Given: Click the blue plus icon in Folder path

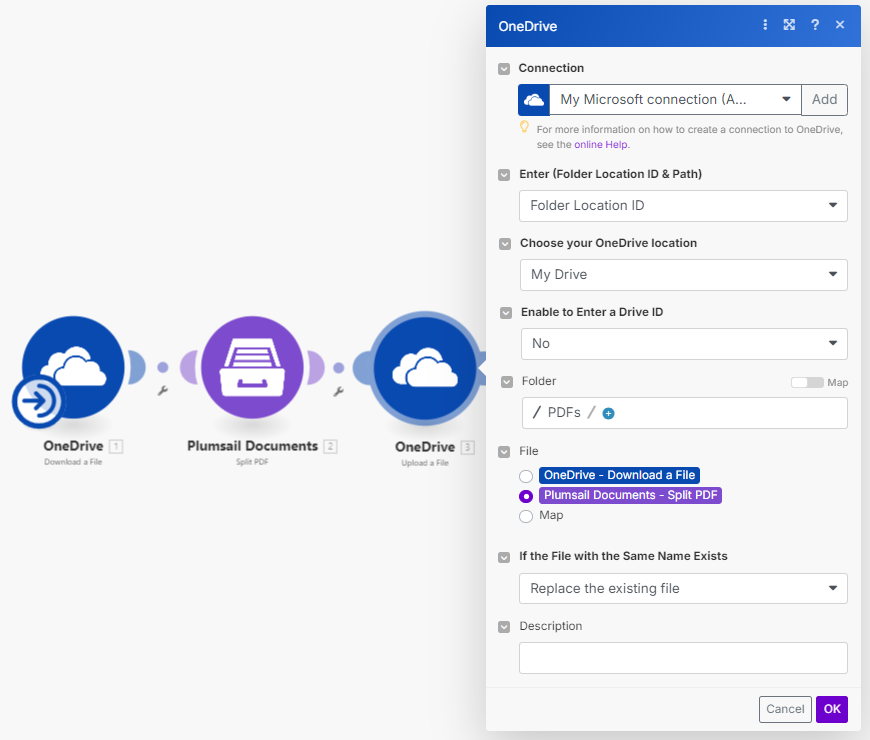Looking at the screenshot, I should click(608, 413).
